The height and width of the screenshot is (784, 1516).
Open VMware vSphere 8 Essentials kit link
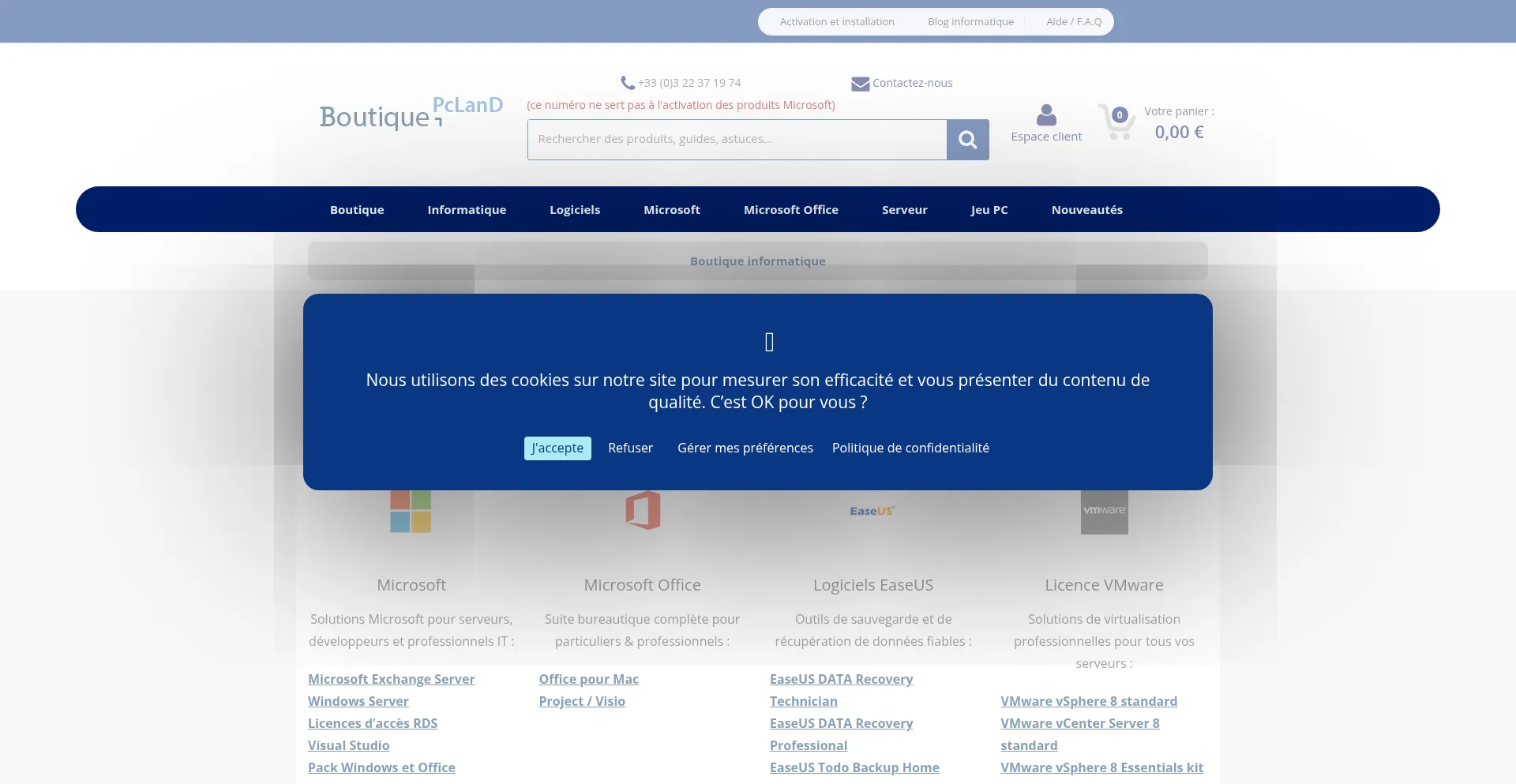pos(1101,768)
